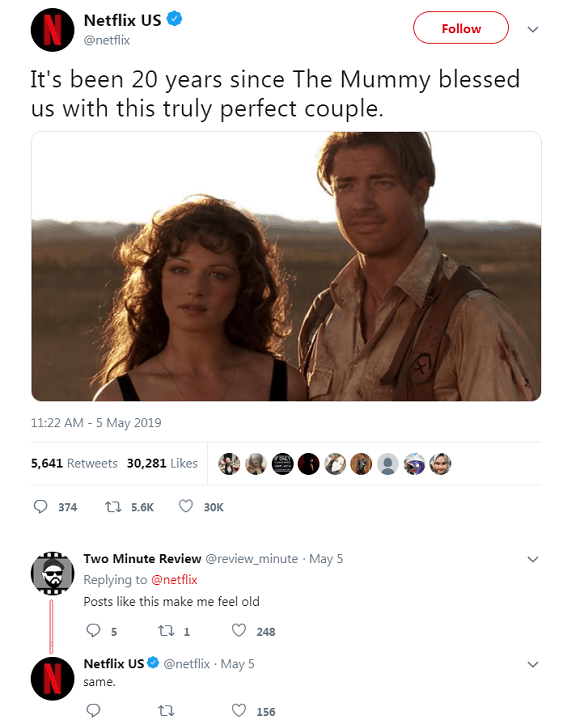This screenshot has width=567, height=720.
Task: Retweet Two Minute Review's reply
Action: (x=166, y=631)
